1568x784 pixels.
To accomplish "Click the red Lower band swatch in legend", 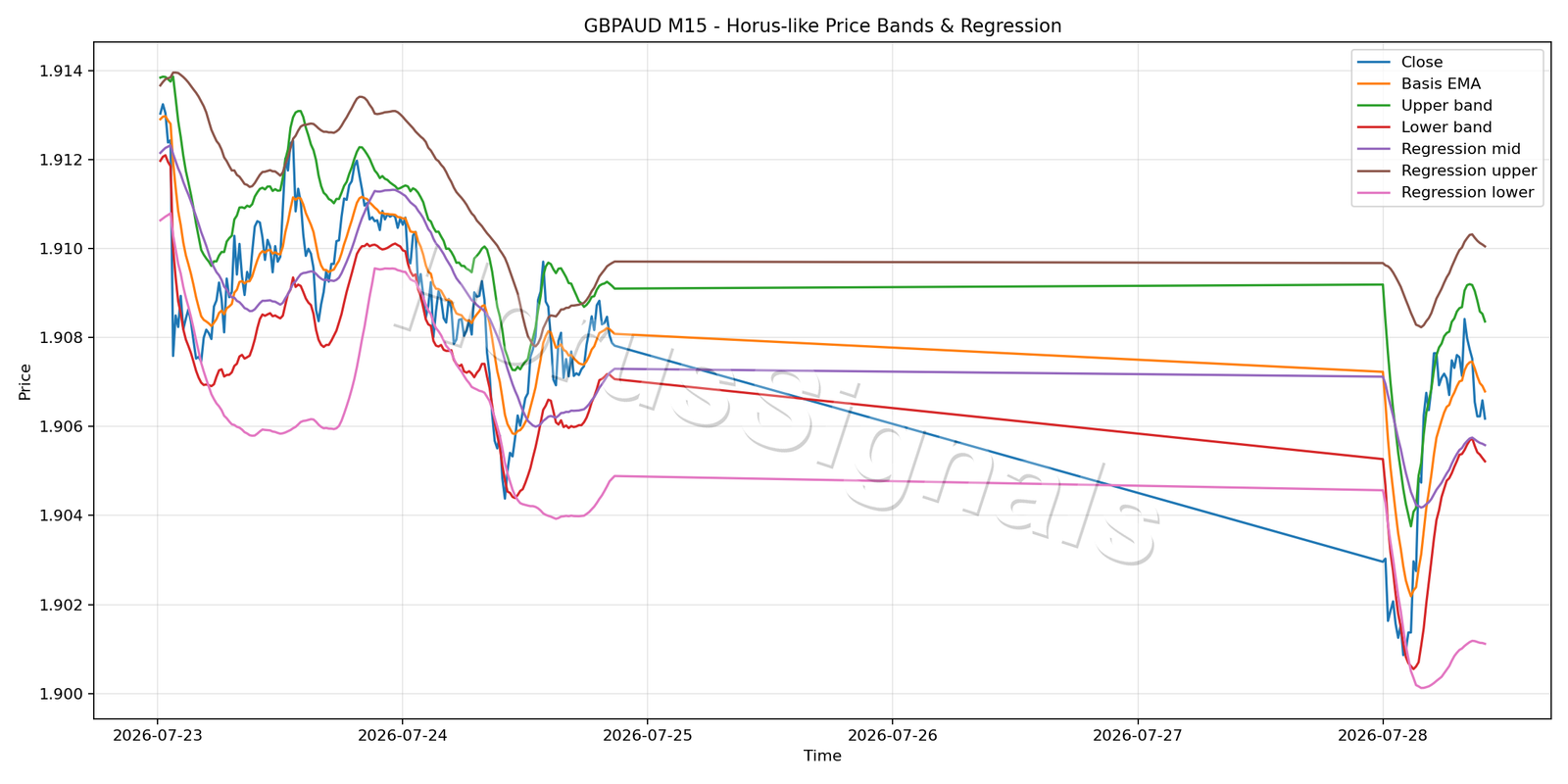I will (x=1373, y=127).
